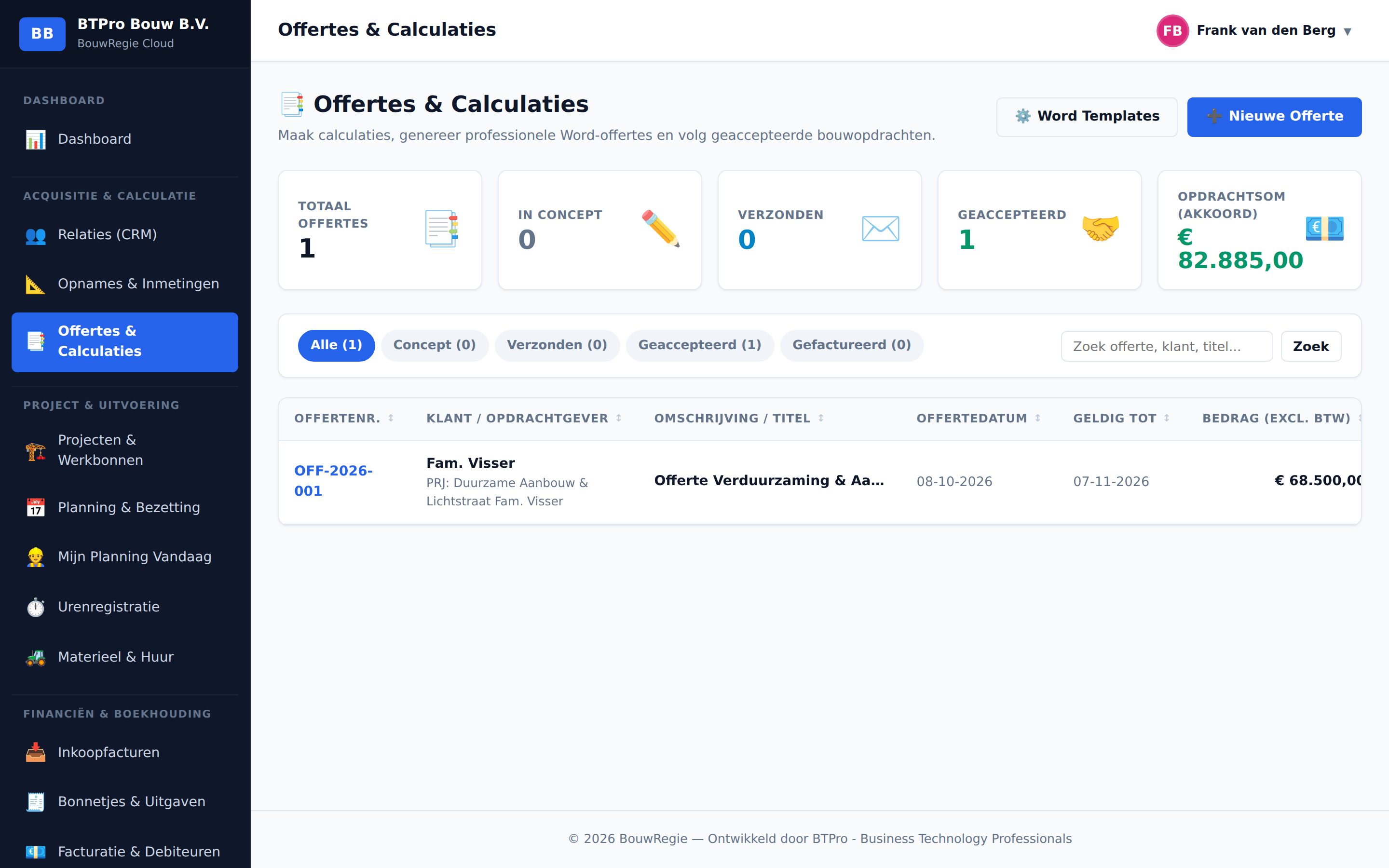The width and height of the screenshot is (1389, 868).
Task: Click the pencil icon on In Concept card
Action: (x=660, y=229)
